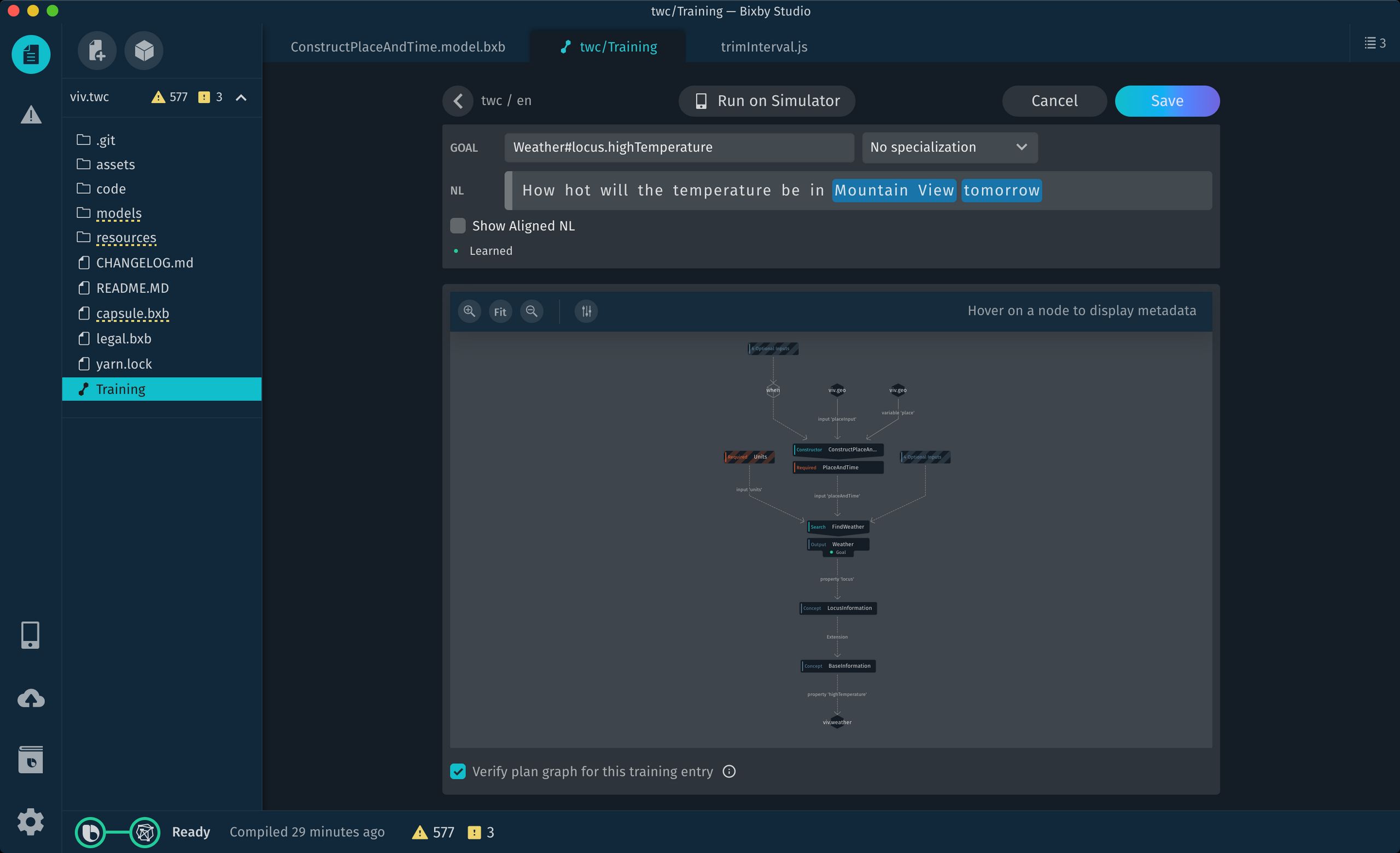This screenshot has height=853, width=1400.
Task: Click Run on Simulator button
Action: click(x=767, y=101)
